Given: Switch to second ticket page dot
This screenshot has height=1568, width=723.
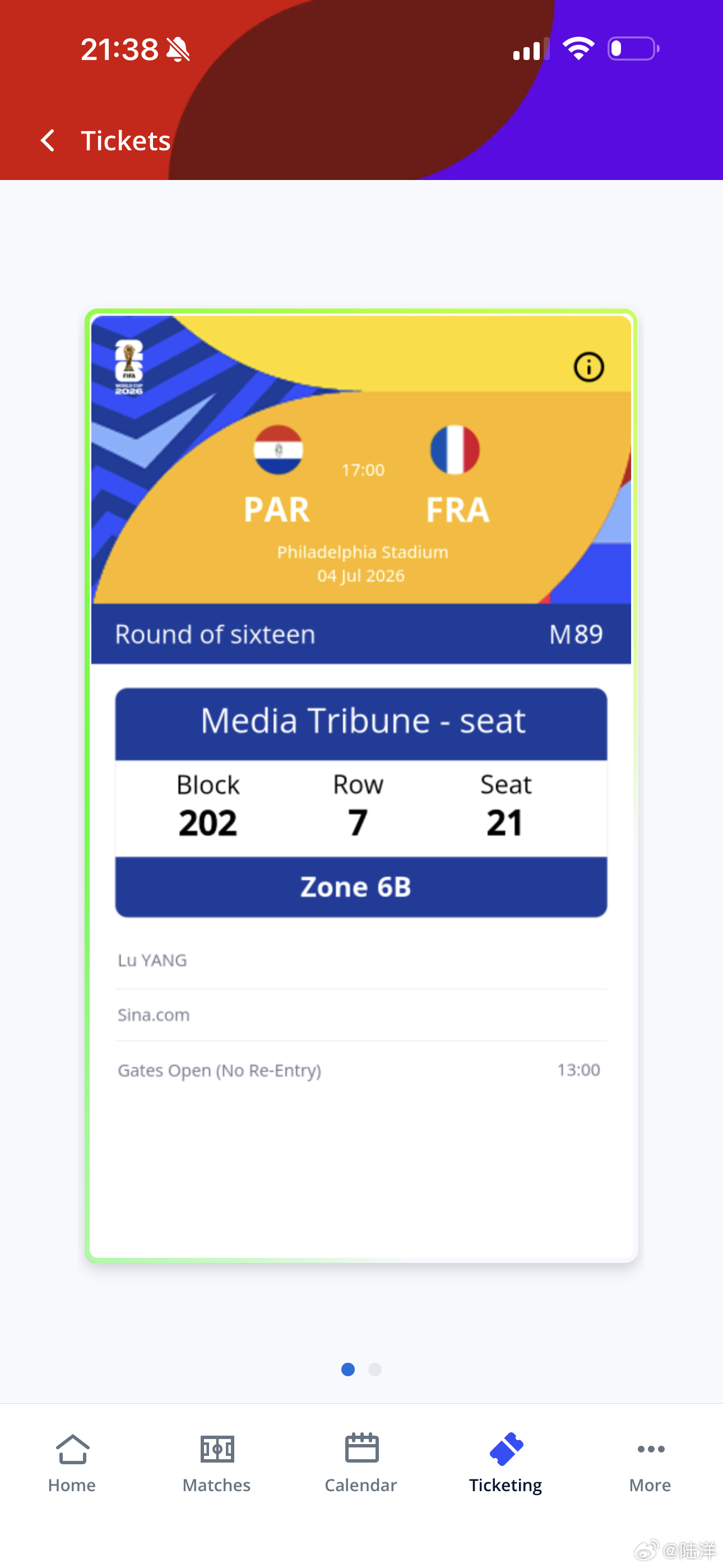Looking at the screenshot, I should click(375, 1369).
